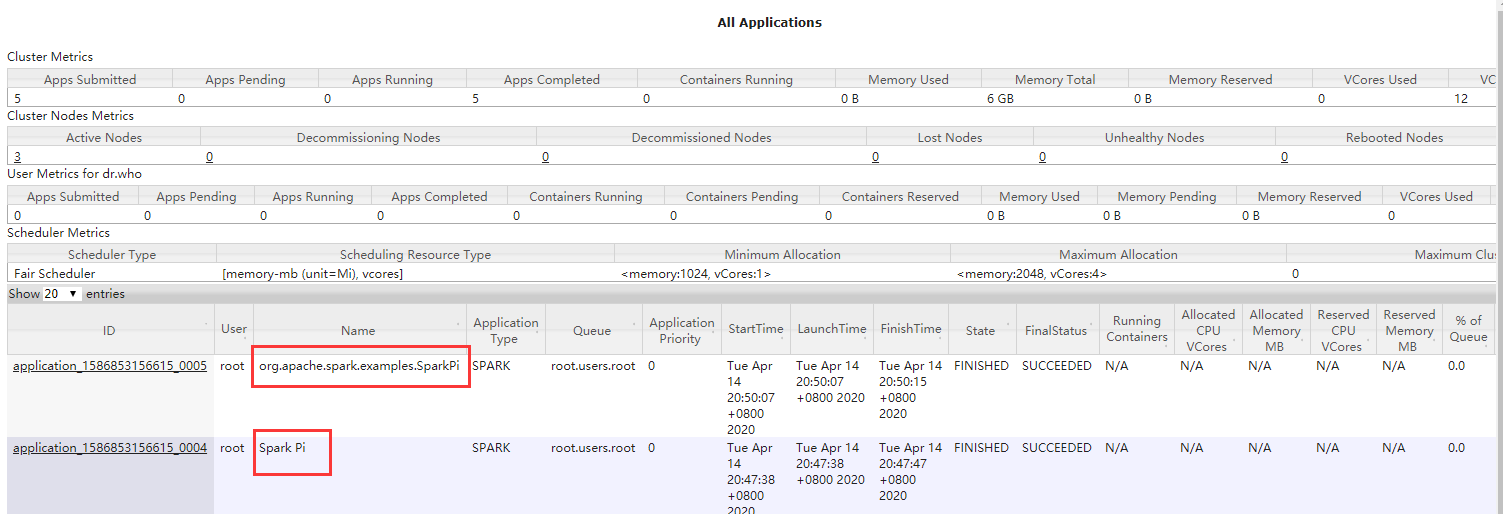Screen dimensions: 1503x514
Task: Sort by Running Containers column
Action: point(1137,330)
